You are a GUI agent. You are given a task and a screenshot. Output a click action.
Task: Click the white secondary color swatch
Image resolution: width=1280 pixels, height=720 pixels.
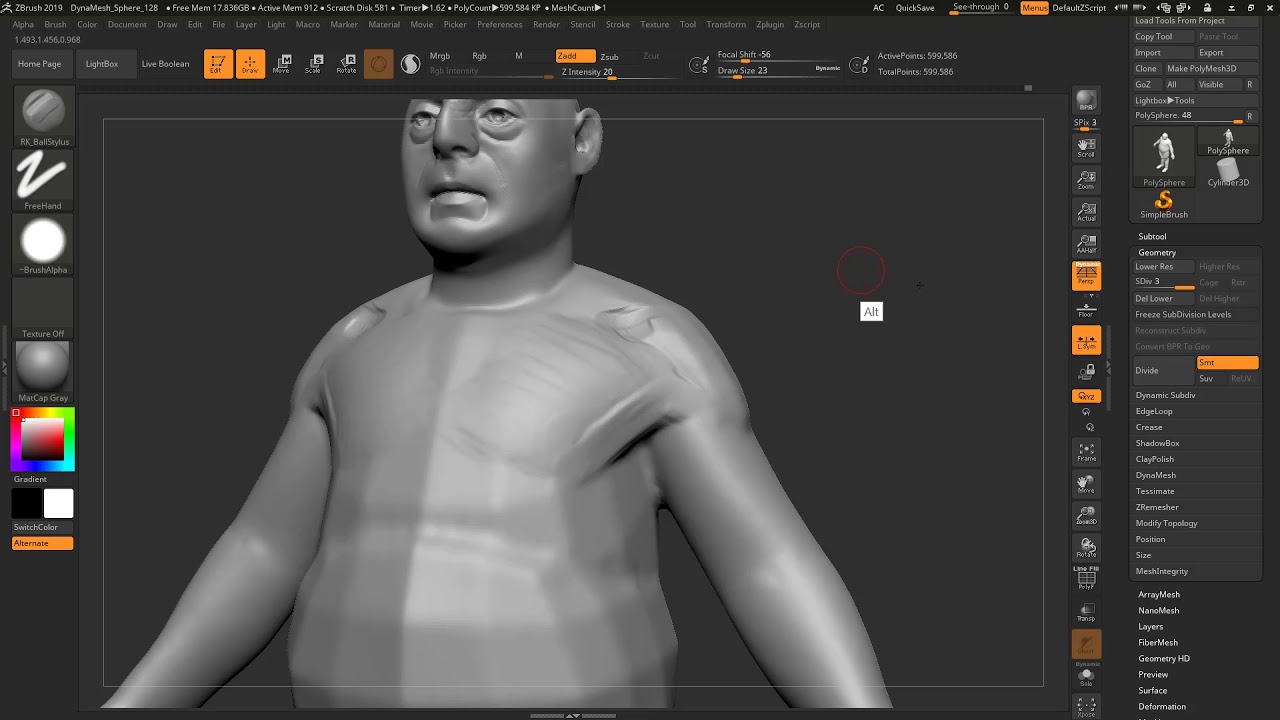(58, 504)
